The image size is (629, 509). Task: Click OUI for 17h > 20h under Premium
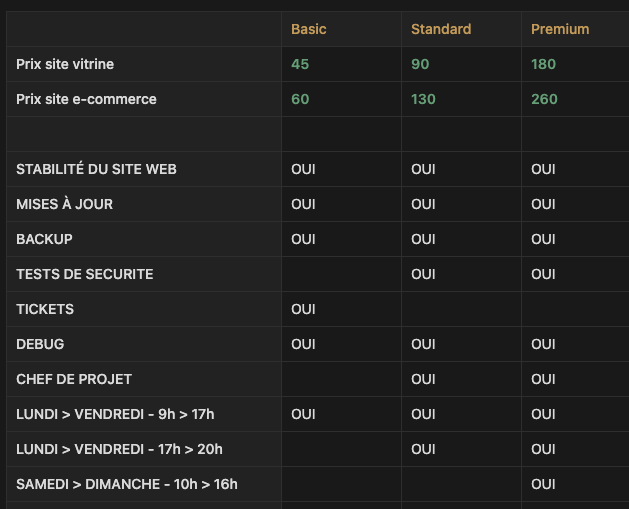tap(543, 449)
